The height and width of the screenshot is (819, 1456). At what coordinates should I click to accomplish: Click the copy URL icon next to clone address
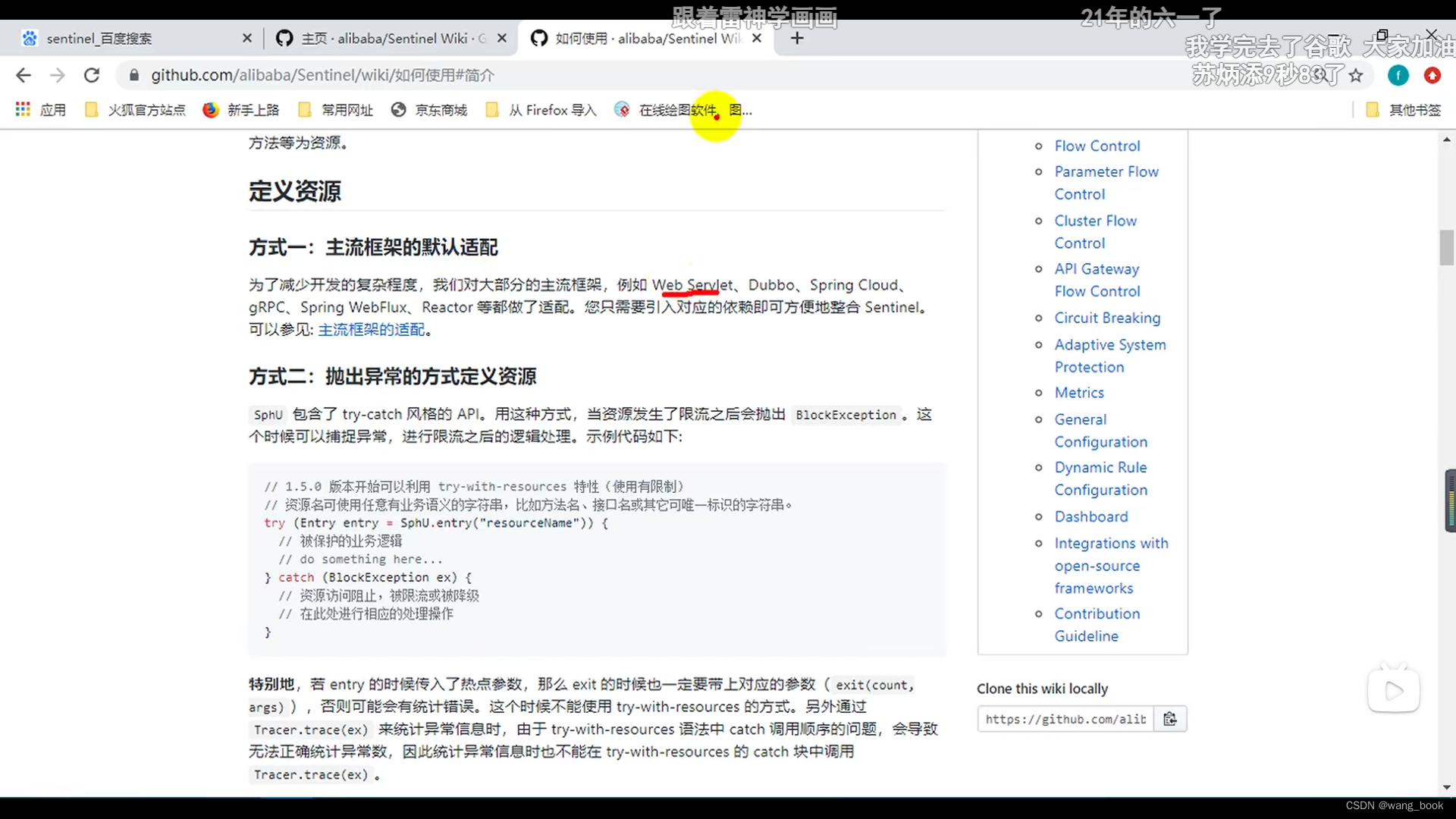1170,719
